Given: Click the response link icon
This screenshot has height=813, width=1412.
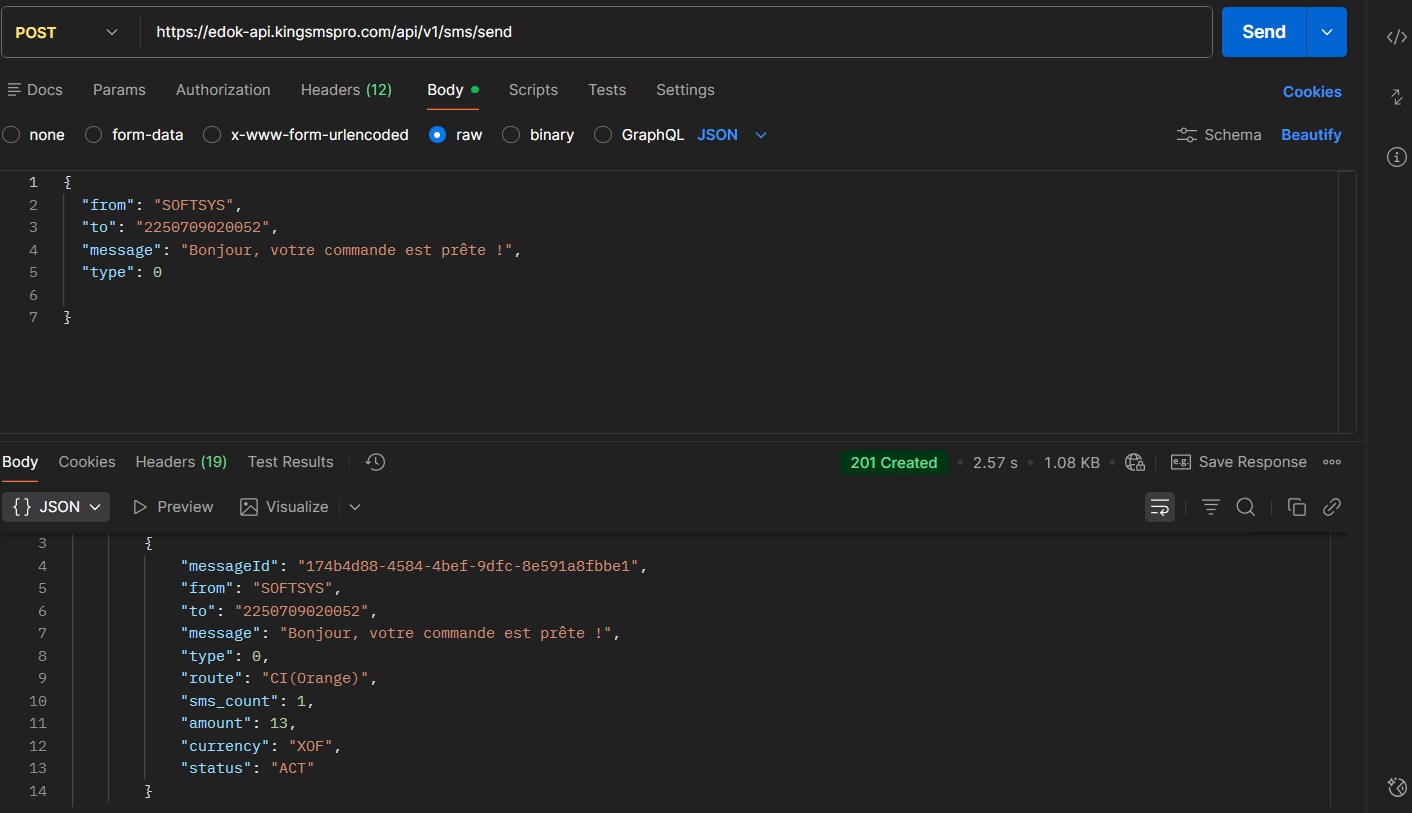Looking at the screenshot, I should pyautogui.click(x=1331, y=507).
